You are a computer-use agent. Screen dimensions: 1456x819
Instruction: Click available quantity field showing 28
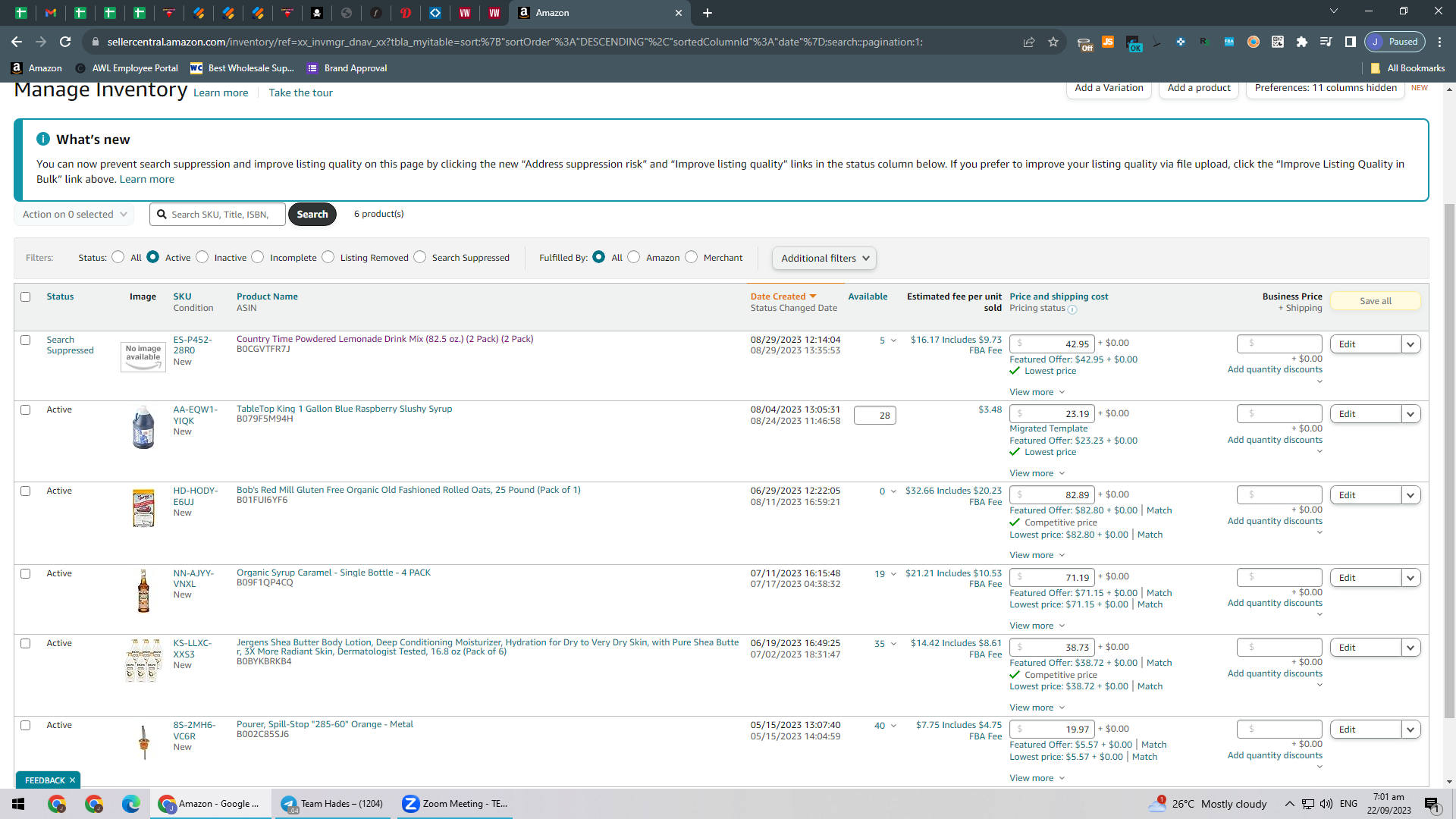[875, 416]
